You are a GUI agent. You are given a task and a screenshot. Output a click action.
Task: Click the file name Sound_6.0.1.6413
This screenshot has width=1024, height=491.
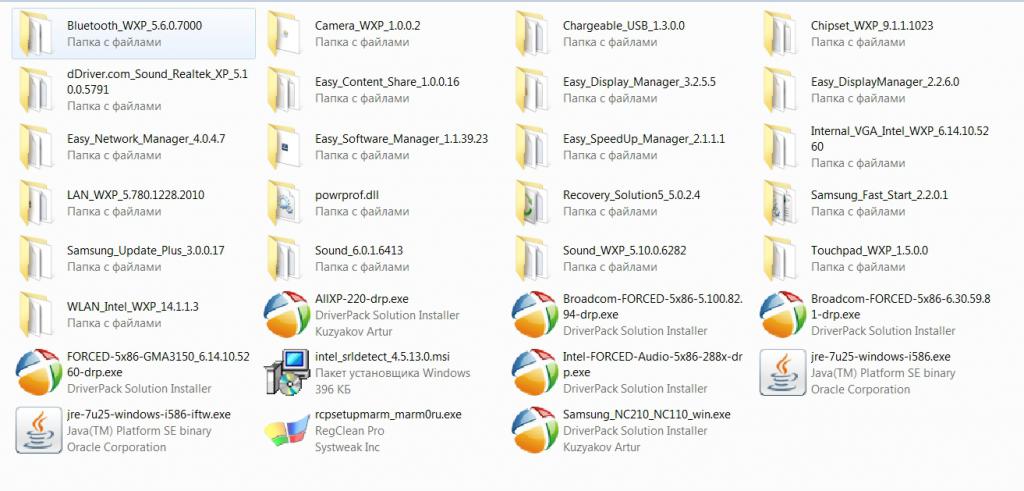pyautogui.click(x=359, y=251)
